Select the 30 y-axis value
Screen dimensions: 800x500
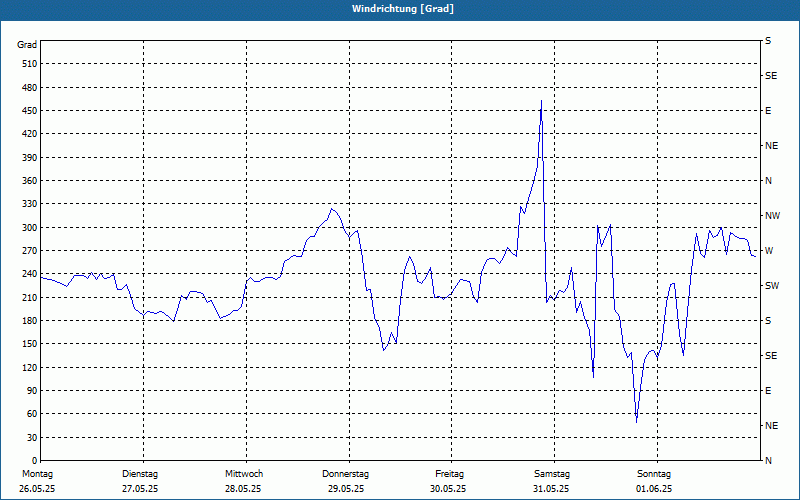[x=32, y=437]
